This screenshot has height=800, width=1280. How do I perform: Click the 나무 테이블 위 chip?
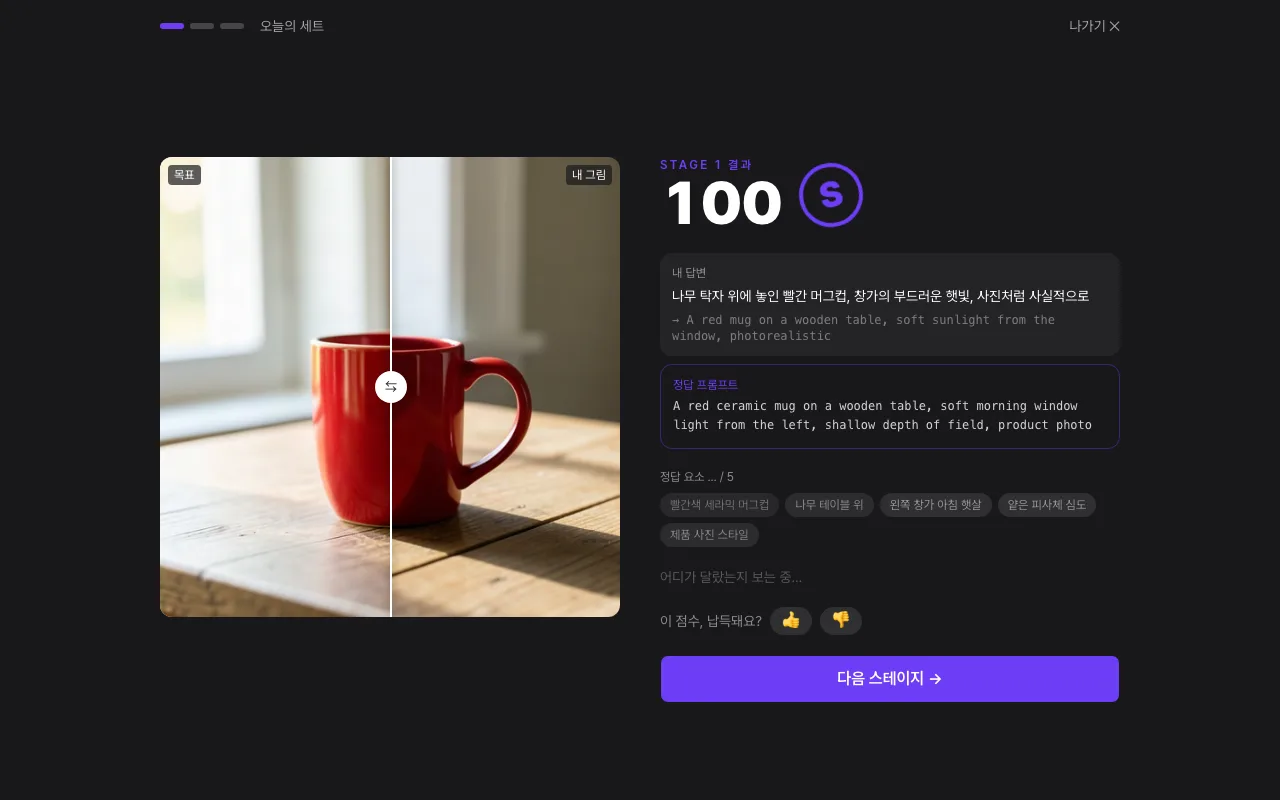tap(829, 505)
